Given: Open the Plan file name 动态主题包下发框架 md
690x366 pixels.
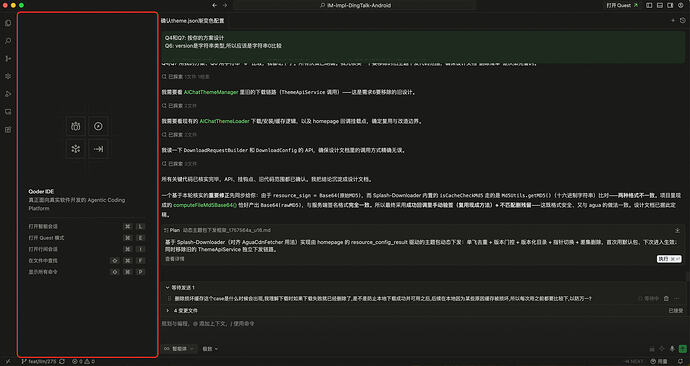Looking at the screenshot, I should 227,230.
